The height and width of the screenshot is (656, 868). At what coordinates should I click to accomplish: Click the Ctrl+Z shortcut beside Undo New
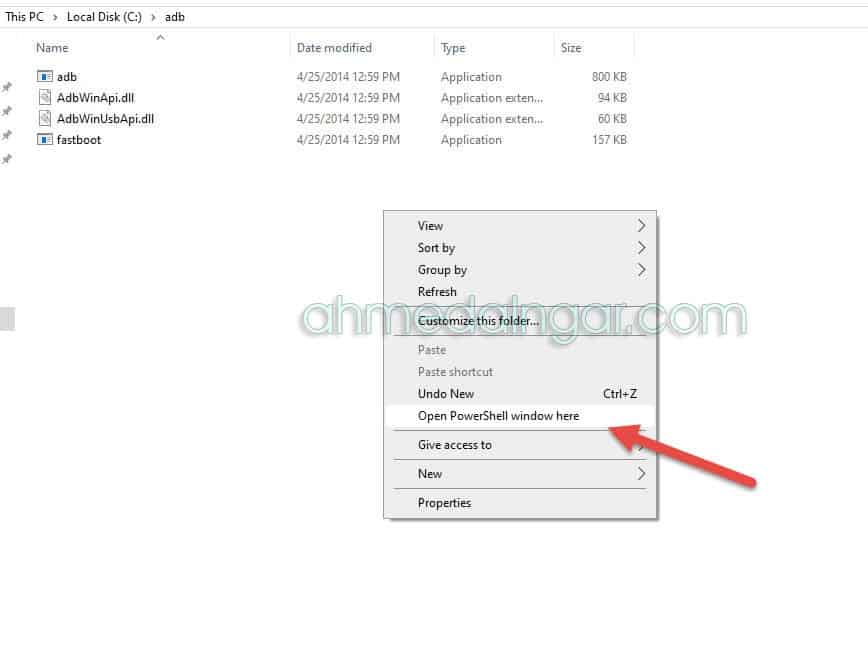tap(620, 394)
